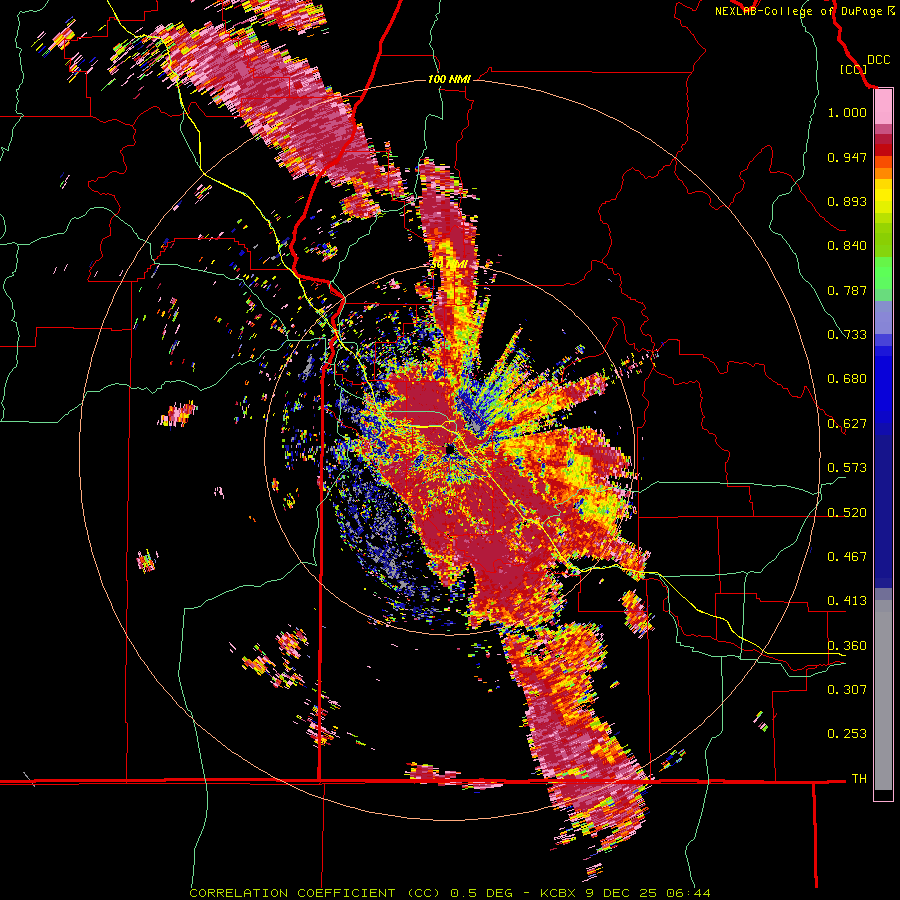Click the 0.947 scale value

847,157
